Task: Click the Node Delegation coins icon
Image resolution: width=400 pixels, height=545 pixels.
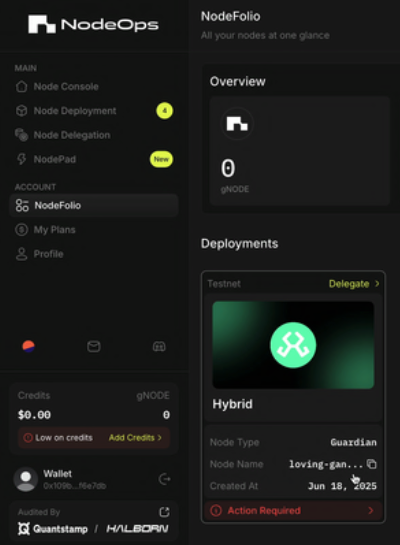Action: [22, 135]
